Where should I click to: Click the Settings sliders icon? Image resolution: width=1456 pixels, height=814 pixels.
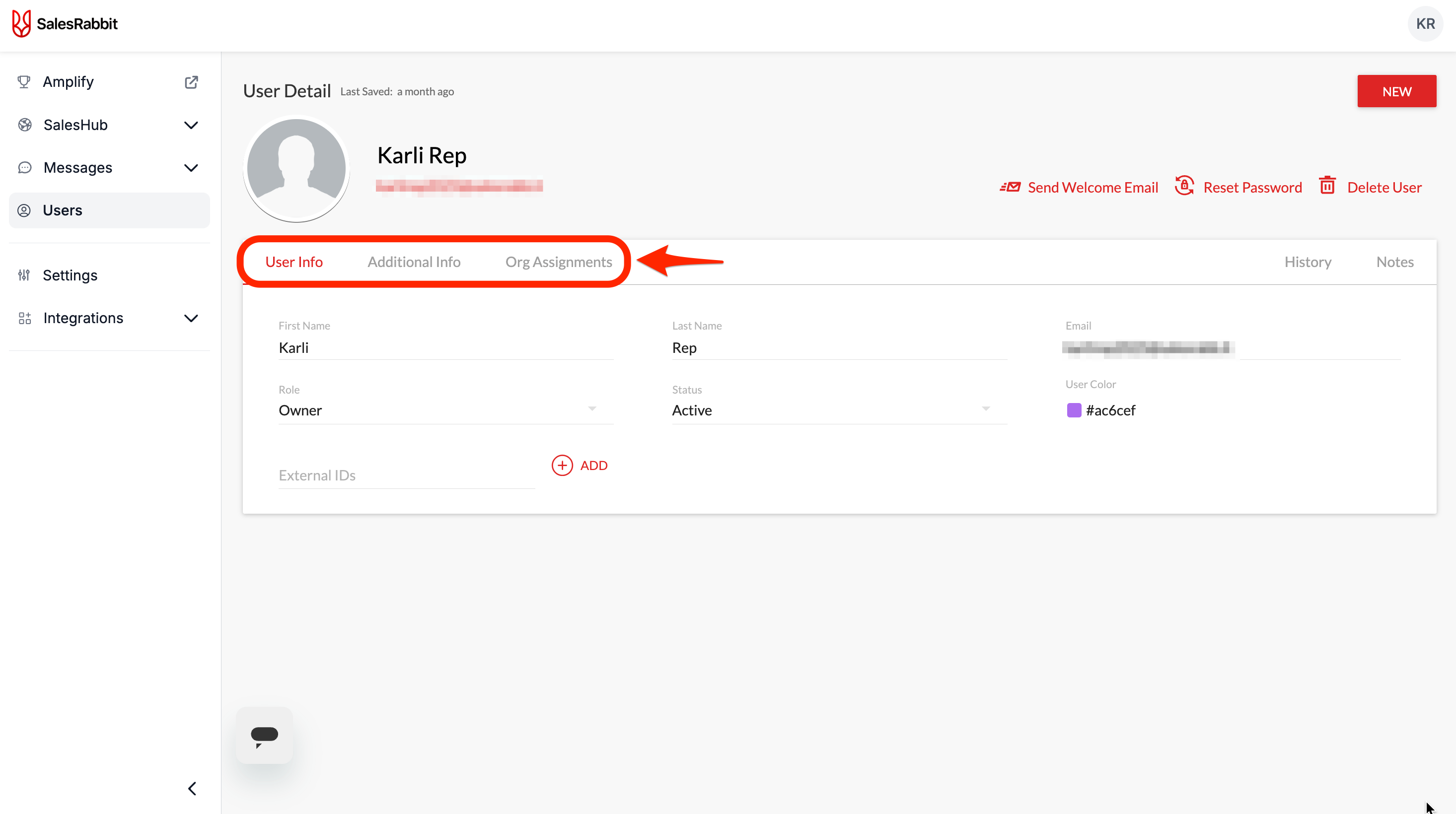coord(24,275)
